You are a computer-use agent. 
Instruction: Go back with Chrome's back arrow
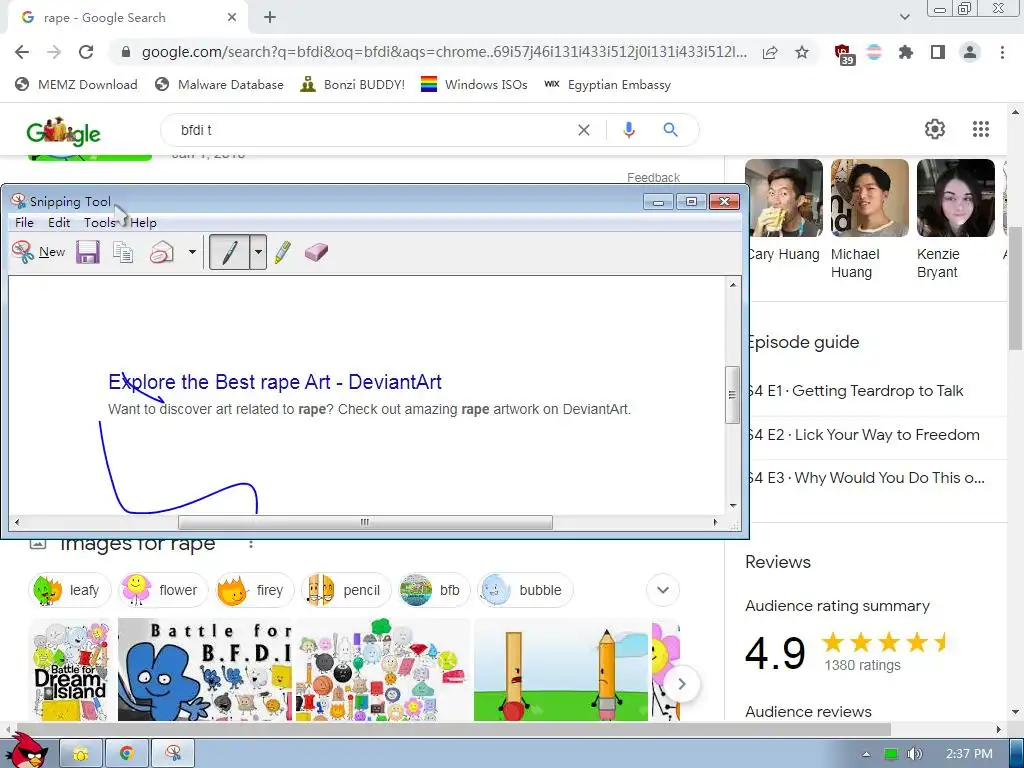[x=22, y=52]
